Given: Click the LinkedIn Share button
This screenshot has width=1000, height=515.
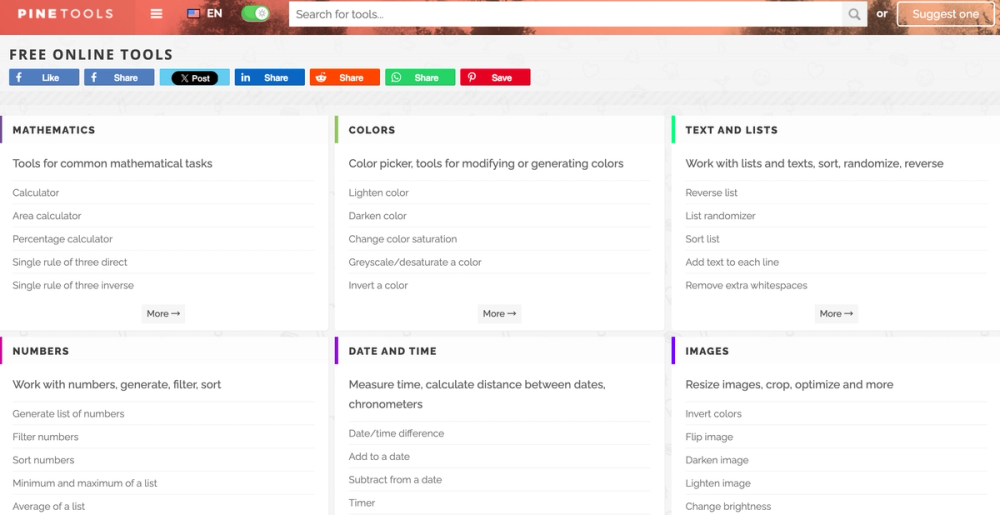Looking at the screenshot, I should pyautogui.click(x=270, y=77).
